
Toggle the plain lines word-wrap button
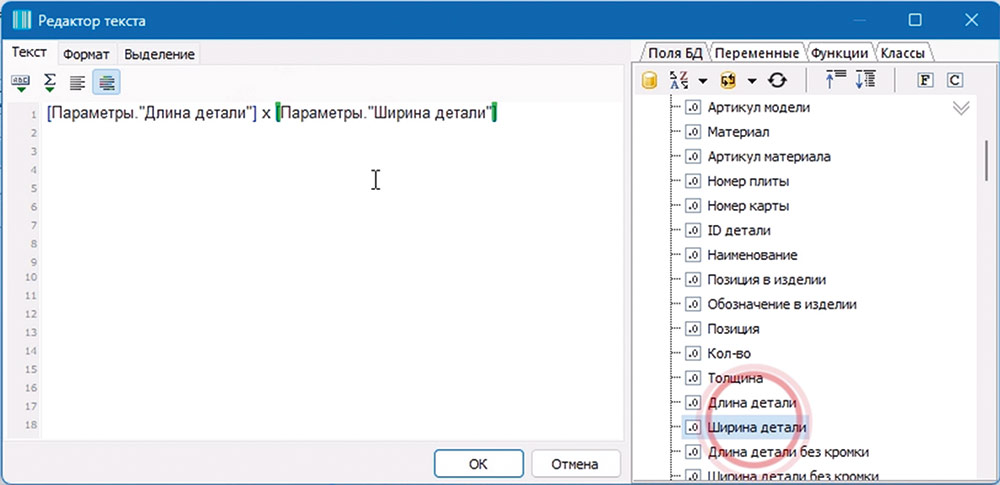[78, 82]
